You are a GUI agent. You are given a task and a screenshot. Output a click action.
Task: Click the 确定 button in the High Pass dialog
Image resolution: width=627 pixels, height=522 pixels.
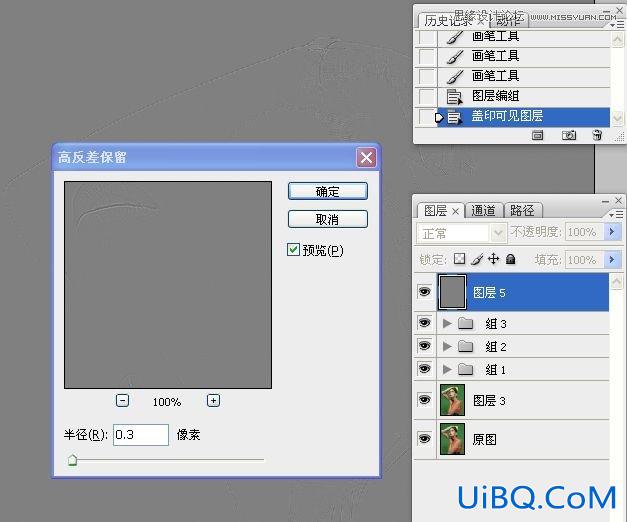[x=327, y=191]
